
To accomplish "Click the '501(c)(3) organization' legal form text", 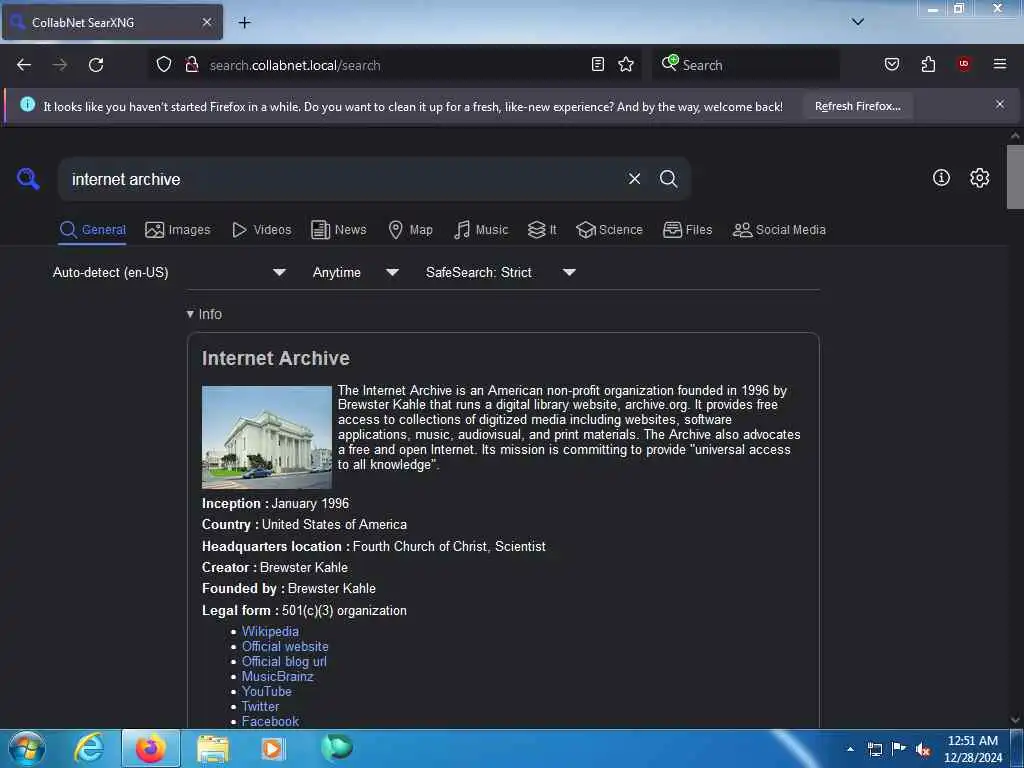I will coord(344,611).
